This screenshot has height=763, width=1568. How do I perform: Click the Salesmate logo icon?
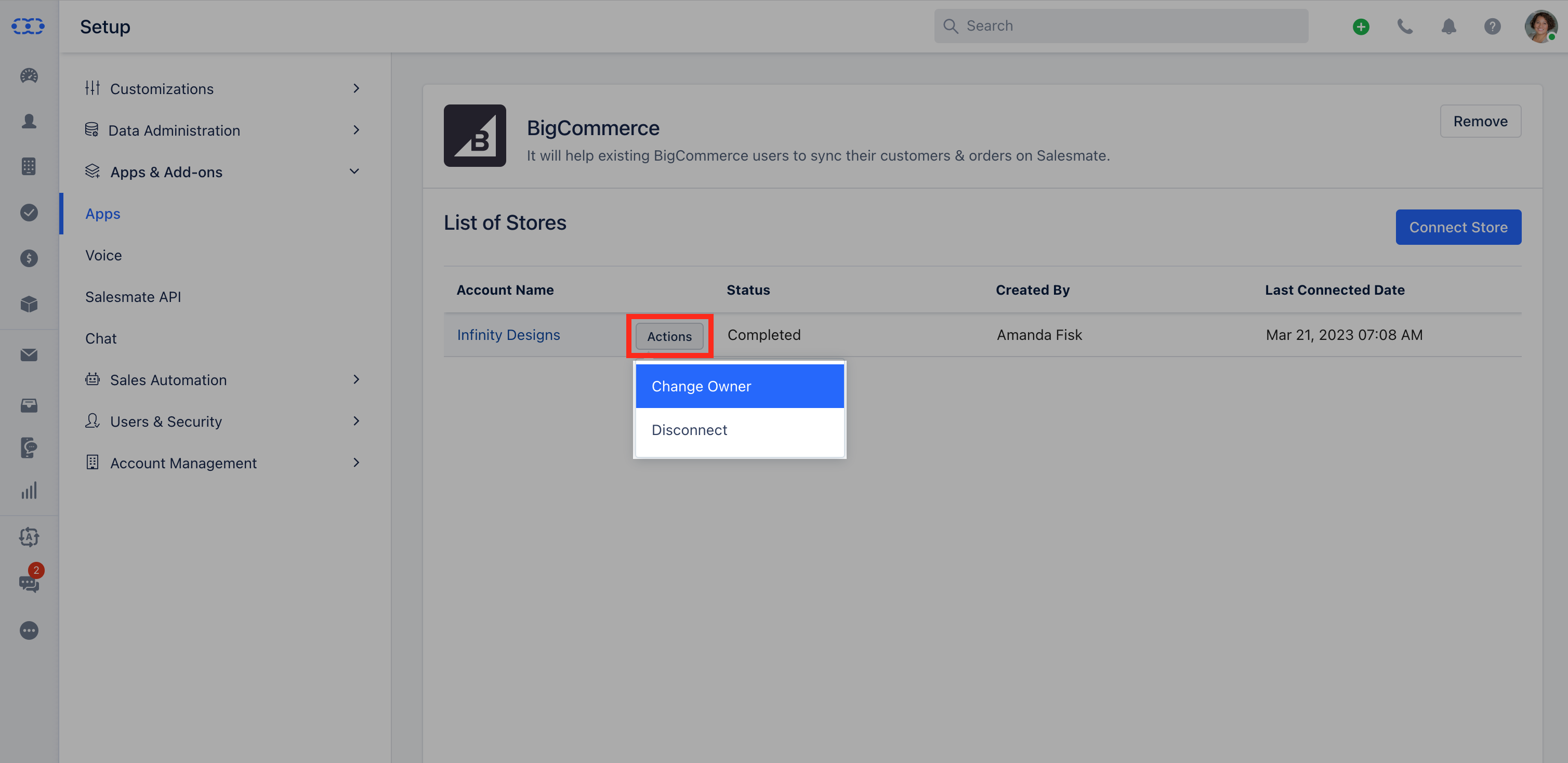coord(28,26)
